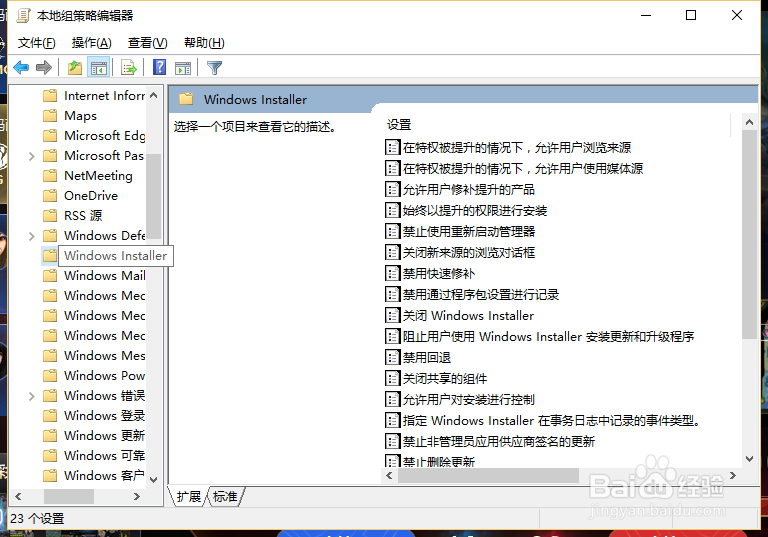Select the 关闭 Windows Installer setting
768x537 pixels.
tap(459, 316)
